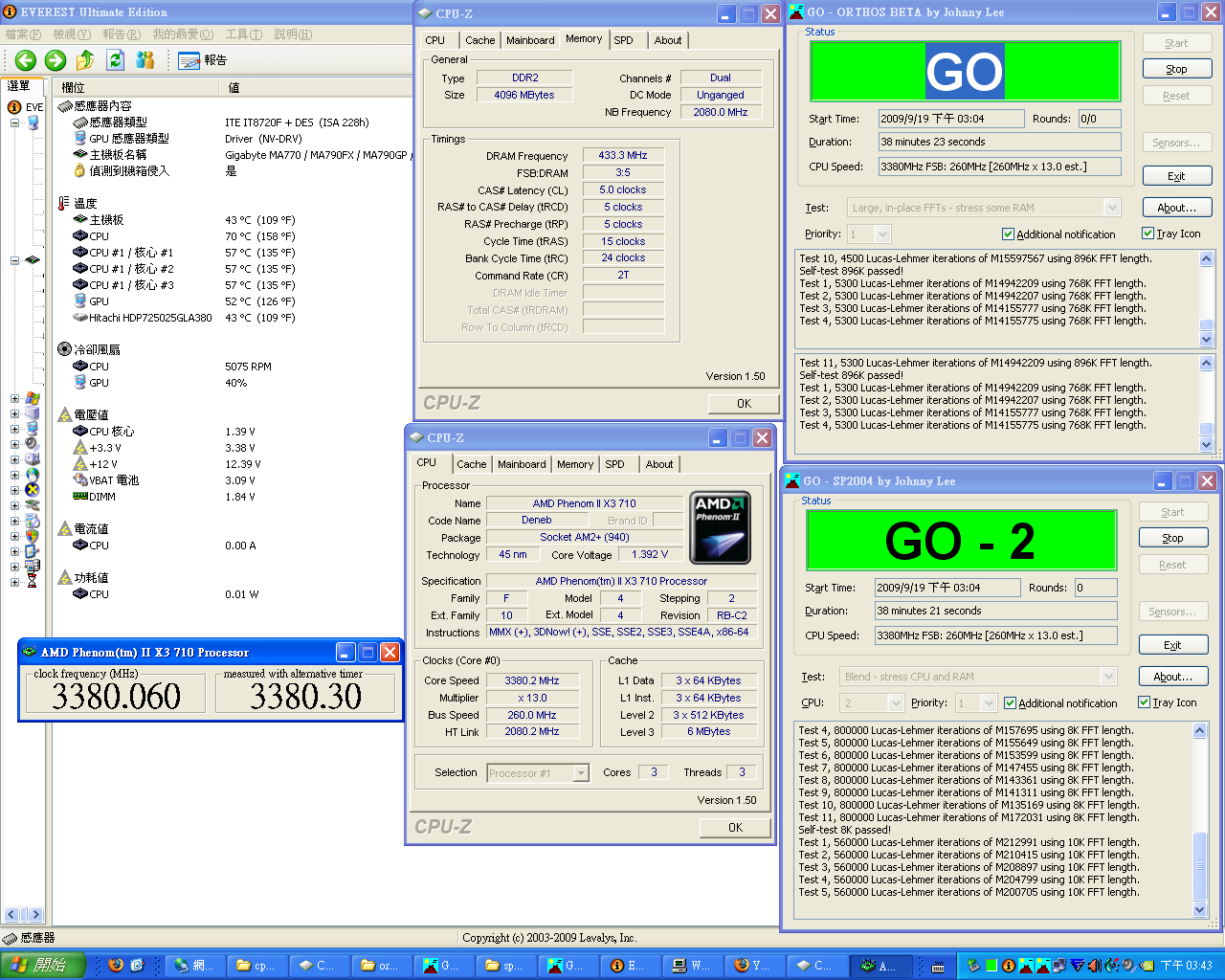Expand the Windows flag node in EVEREST tree
1225x980 pixels.
(14, 398)
